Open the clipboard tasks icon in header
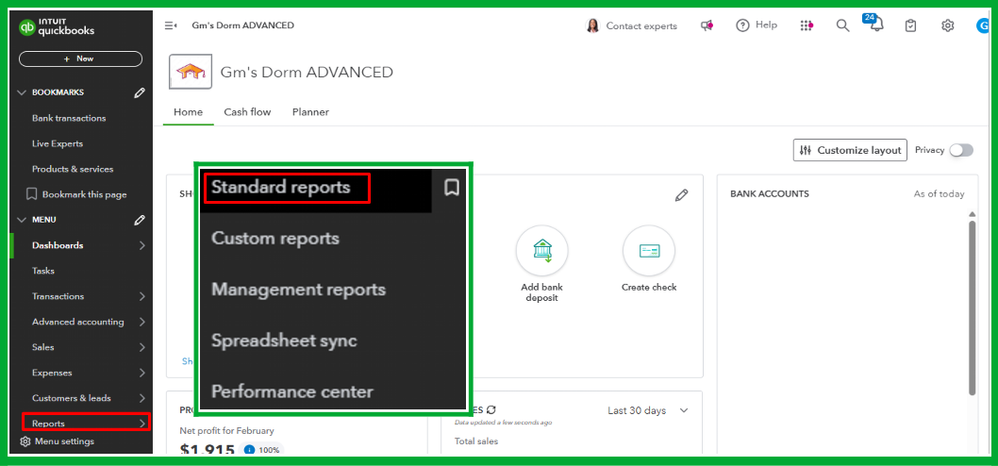This screenshot has width=998, height=466. click(x=911, y=25)
